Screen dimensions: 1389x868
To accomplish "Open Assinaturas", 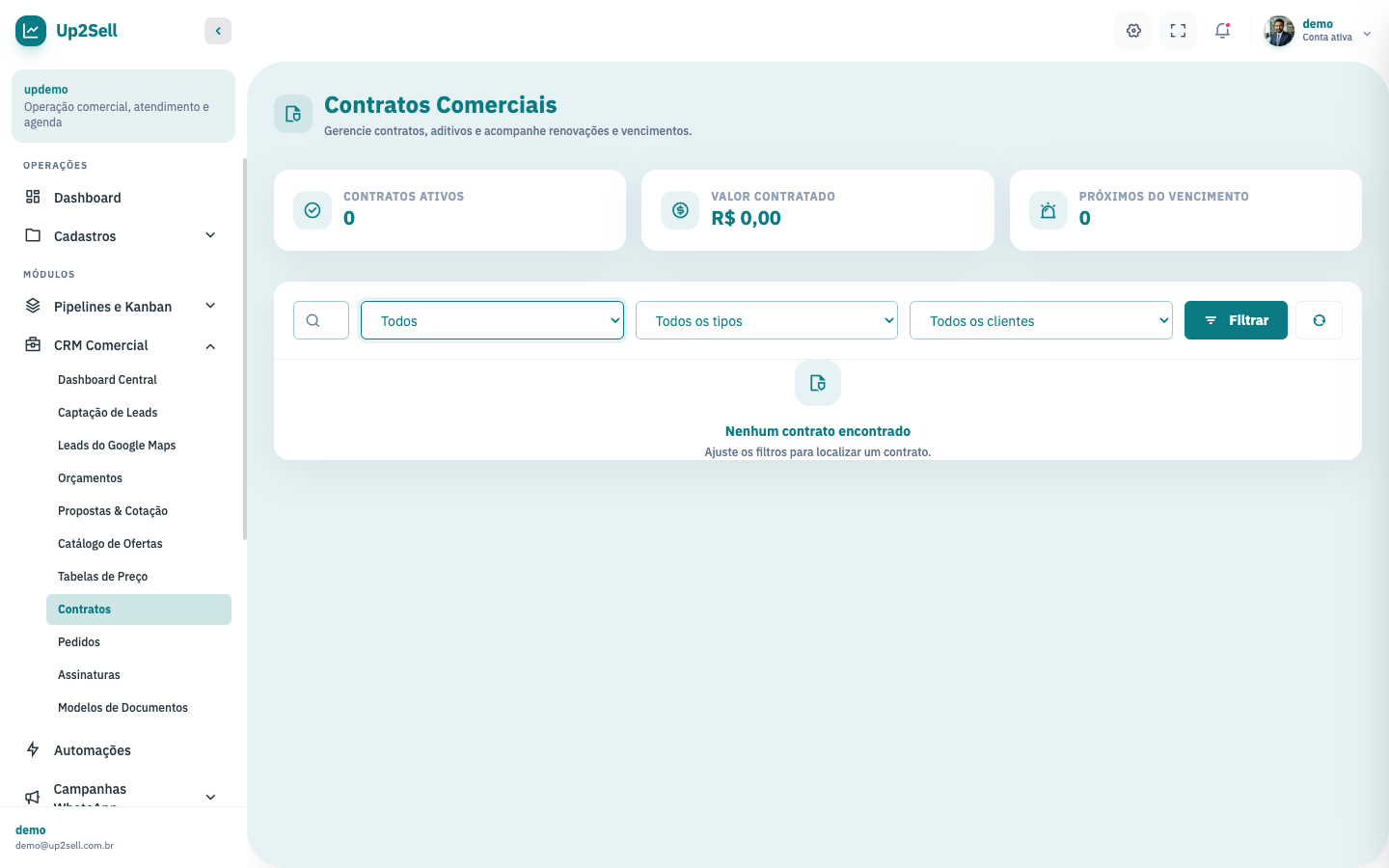I will coord(139,675).
